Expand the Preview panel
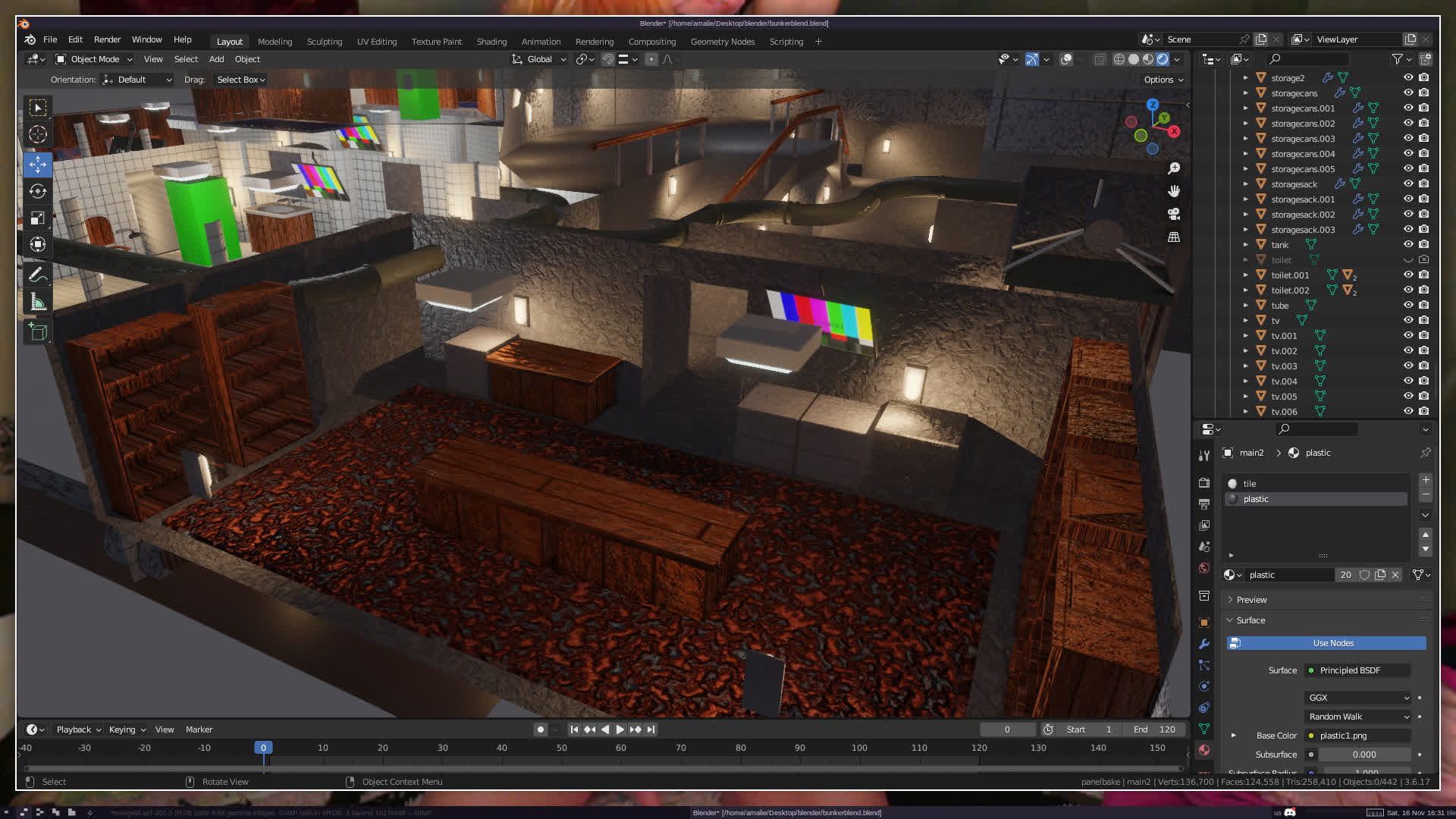The width and height of the screenshot is (1456, 819). click(x=1251, y=600)
